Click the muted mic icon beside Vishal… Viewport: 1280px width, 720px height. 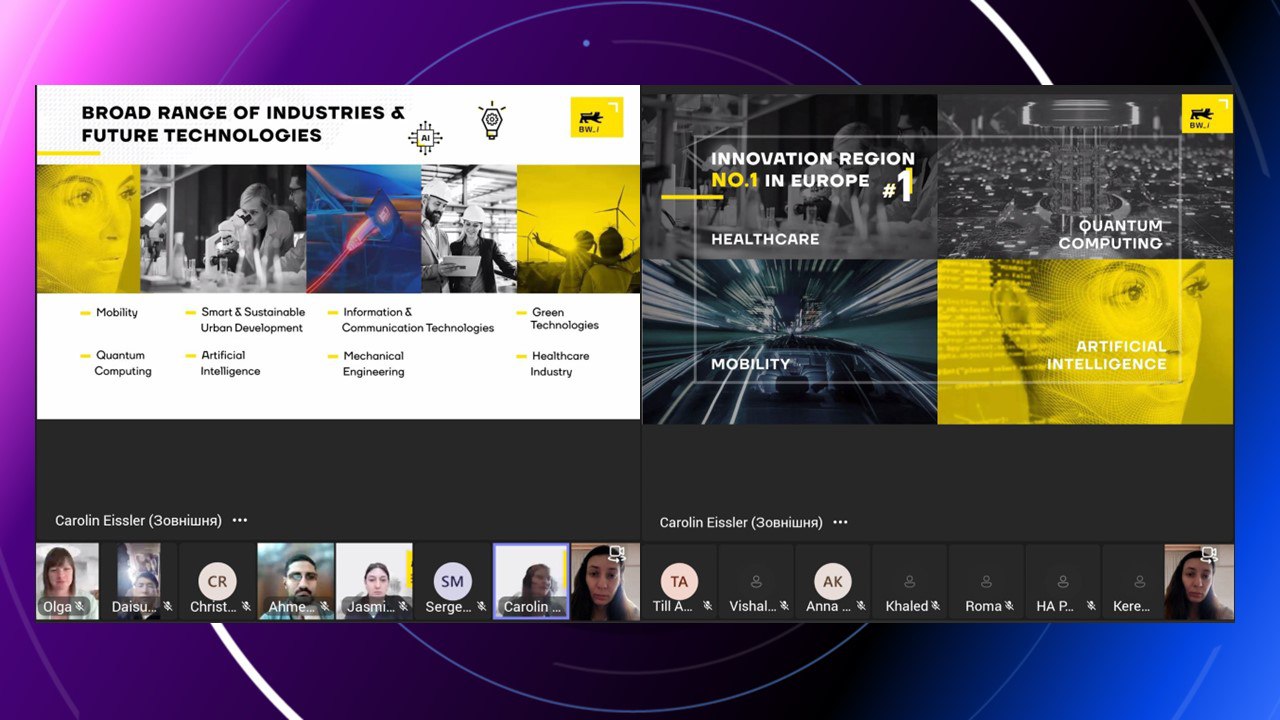tap(784, 606)
